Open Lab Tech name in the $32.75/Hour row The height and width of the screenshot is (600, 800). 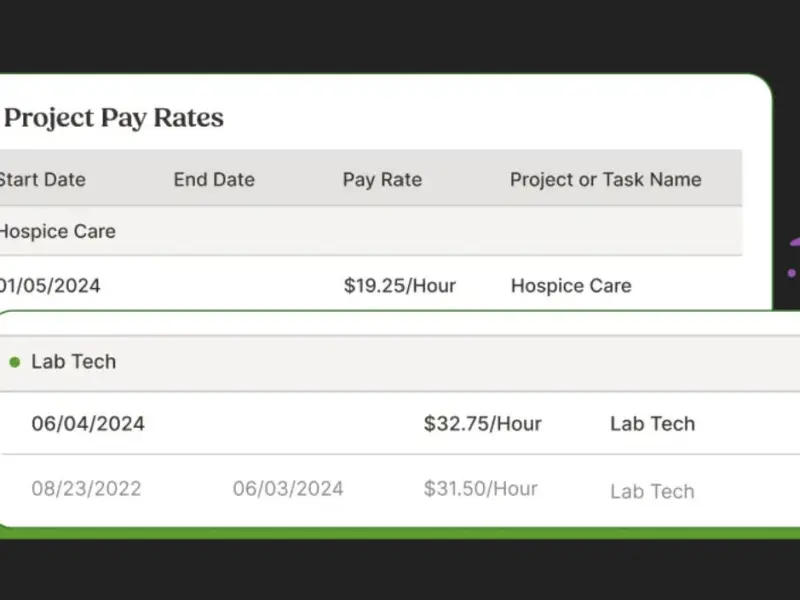pos(652,423)
